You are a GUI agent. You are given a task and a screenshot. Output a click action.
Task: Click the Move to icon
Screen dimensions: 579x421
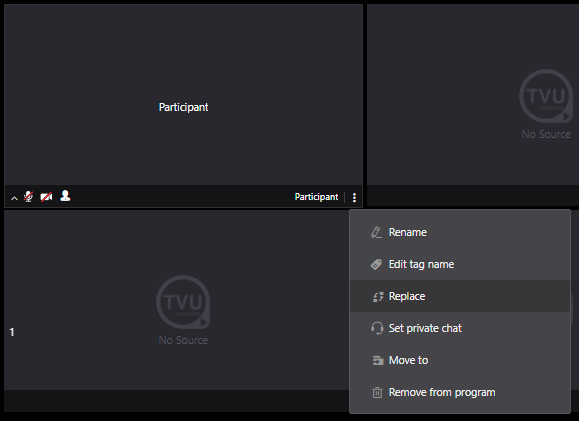tap(378, 360)
